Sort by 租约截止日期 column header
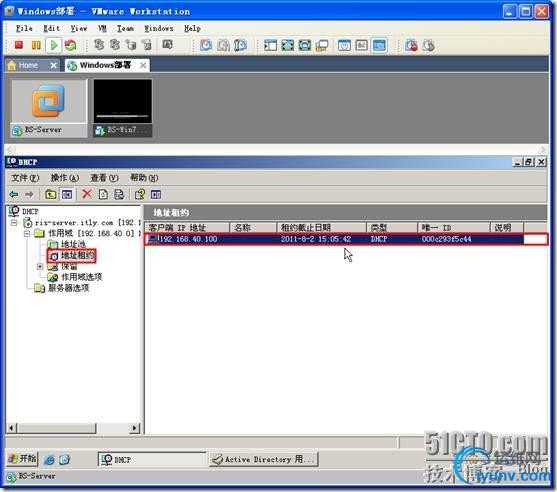 tap(321, 227)
